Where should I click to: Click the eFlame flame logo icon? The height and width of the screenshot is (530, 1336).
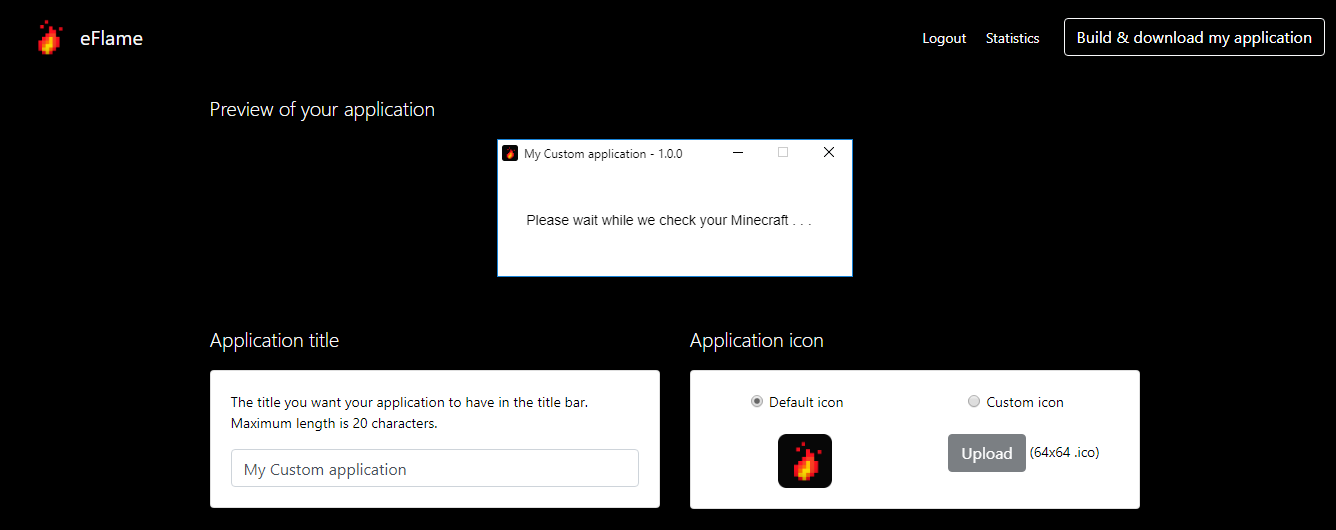(49, 38)
